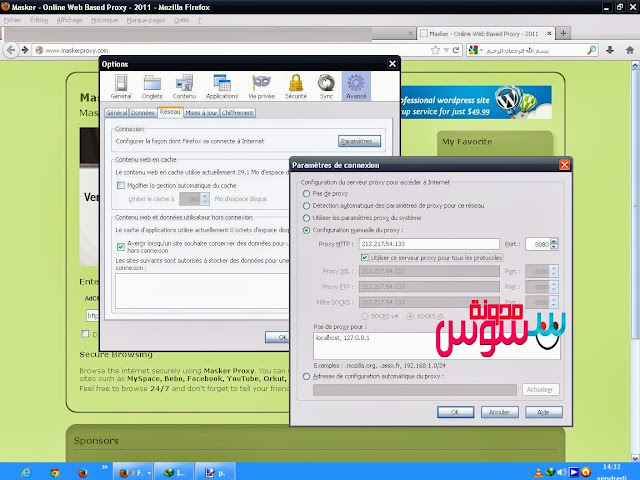Image resolution: width=640 pixels, height=480 pixels.
Task: Open the Onglets options pane
Action: click(x=152, y=87)
